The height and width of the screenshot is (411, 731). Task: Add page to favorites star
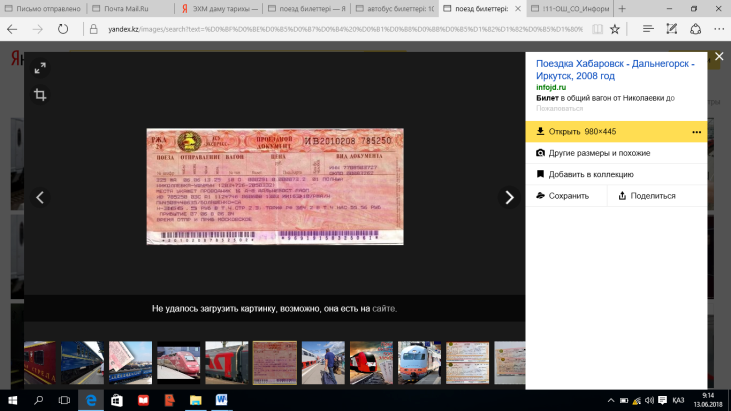615,29
